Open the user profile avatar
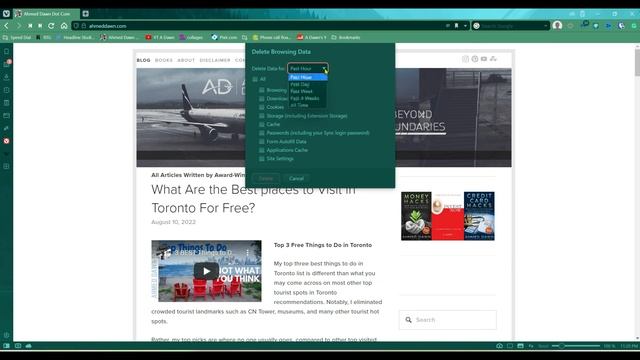The width and height of the screenshot is (640, 360). click(557, 25)
